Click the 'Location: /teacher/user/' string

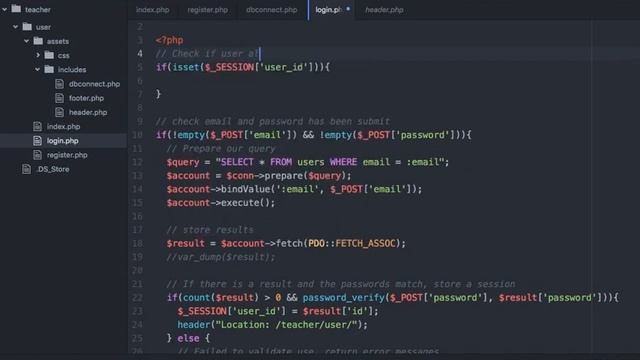(286, 325)
